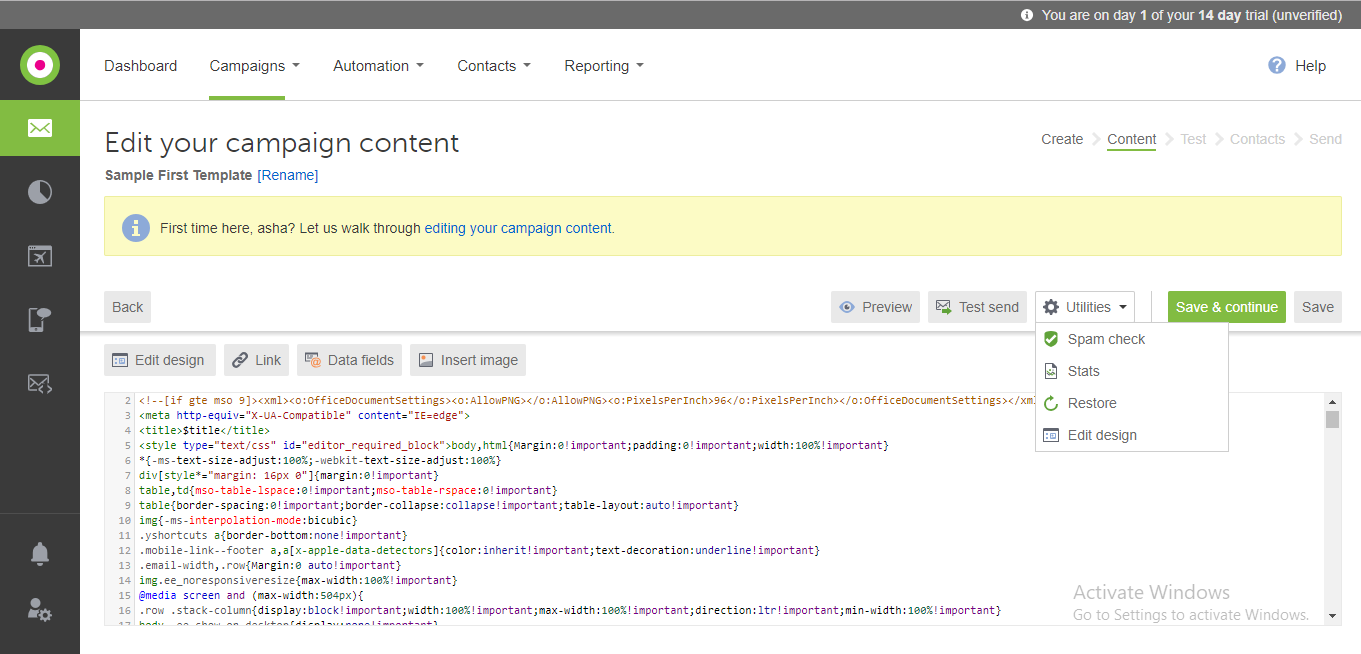This screenshot has height=654, width=1361.
Task: Expand the Automation dropdown menu
Action: tap(378, 66)
